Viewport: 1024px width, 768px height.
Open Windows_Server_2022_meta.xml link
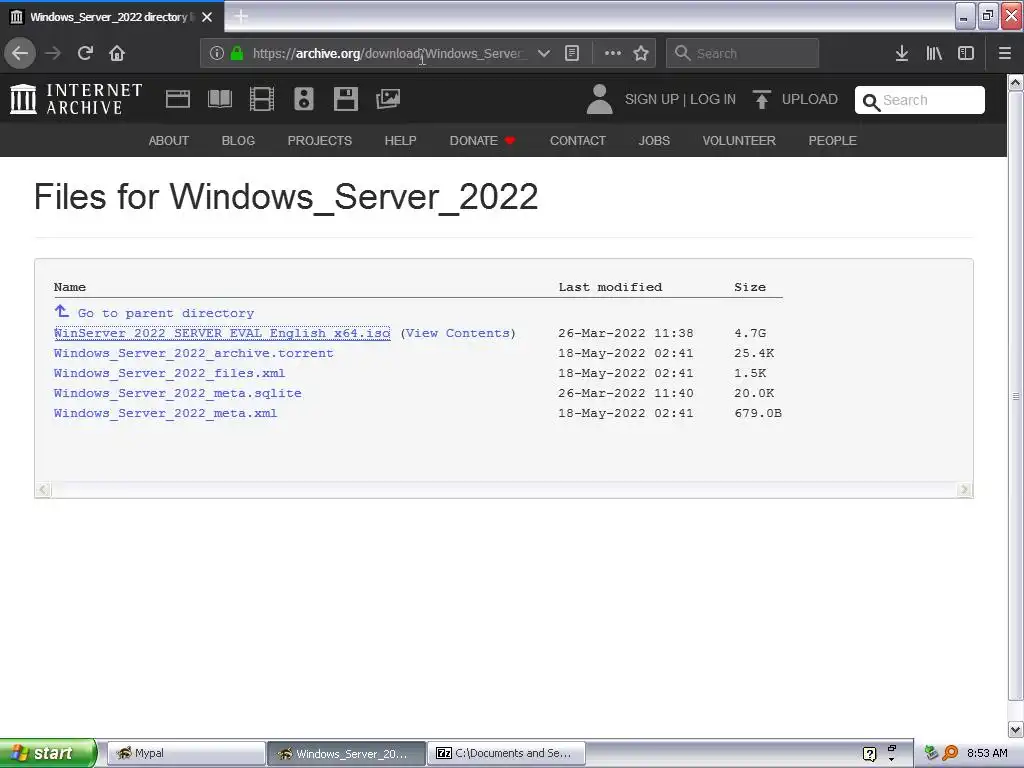pos(165,413)
